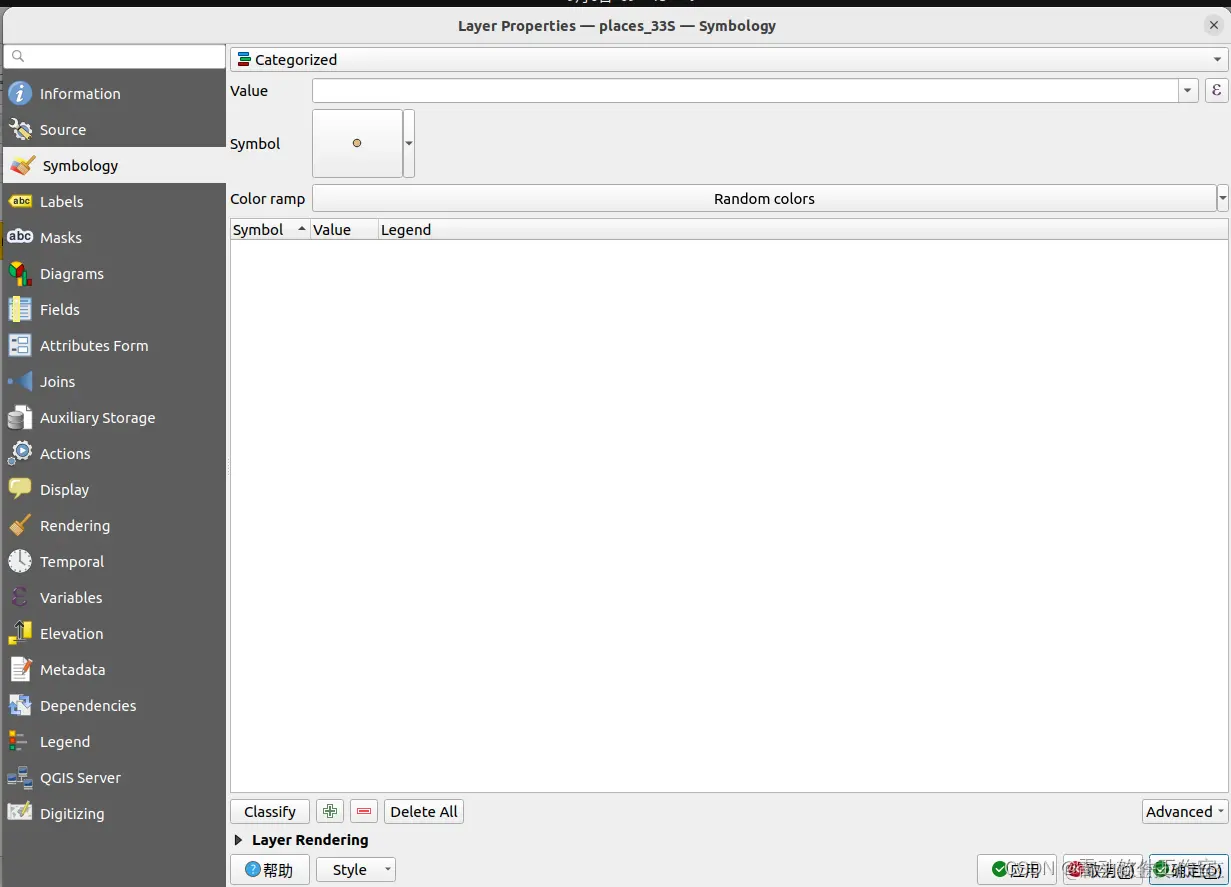The height and width of the screenshot is (887, 1231).
Task: Click the Source wrench icon
Action: tap(20, 130)
